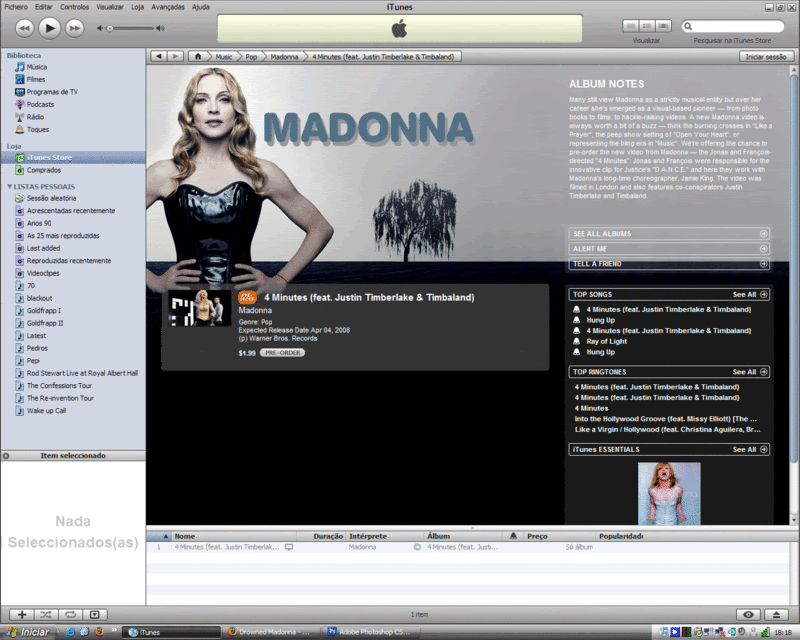Screen dimensions: 800x640
Task: Toggle repeat playback
Action: (x=70, y=614)
